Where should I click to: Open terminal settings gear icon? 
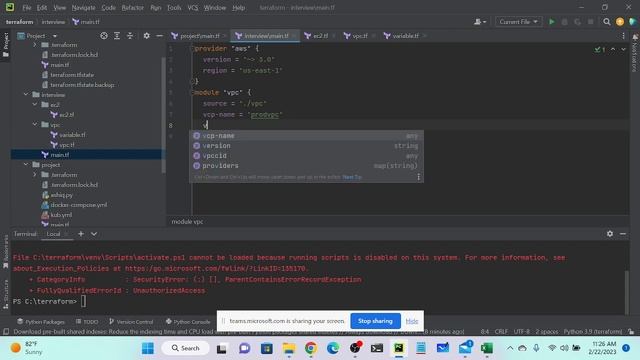[609, 234]
